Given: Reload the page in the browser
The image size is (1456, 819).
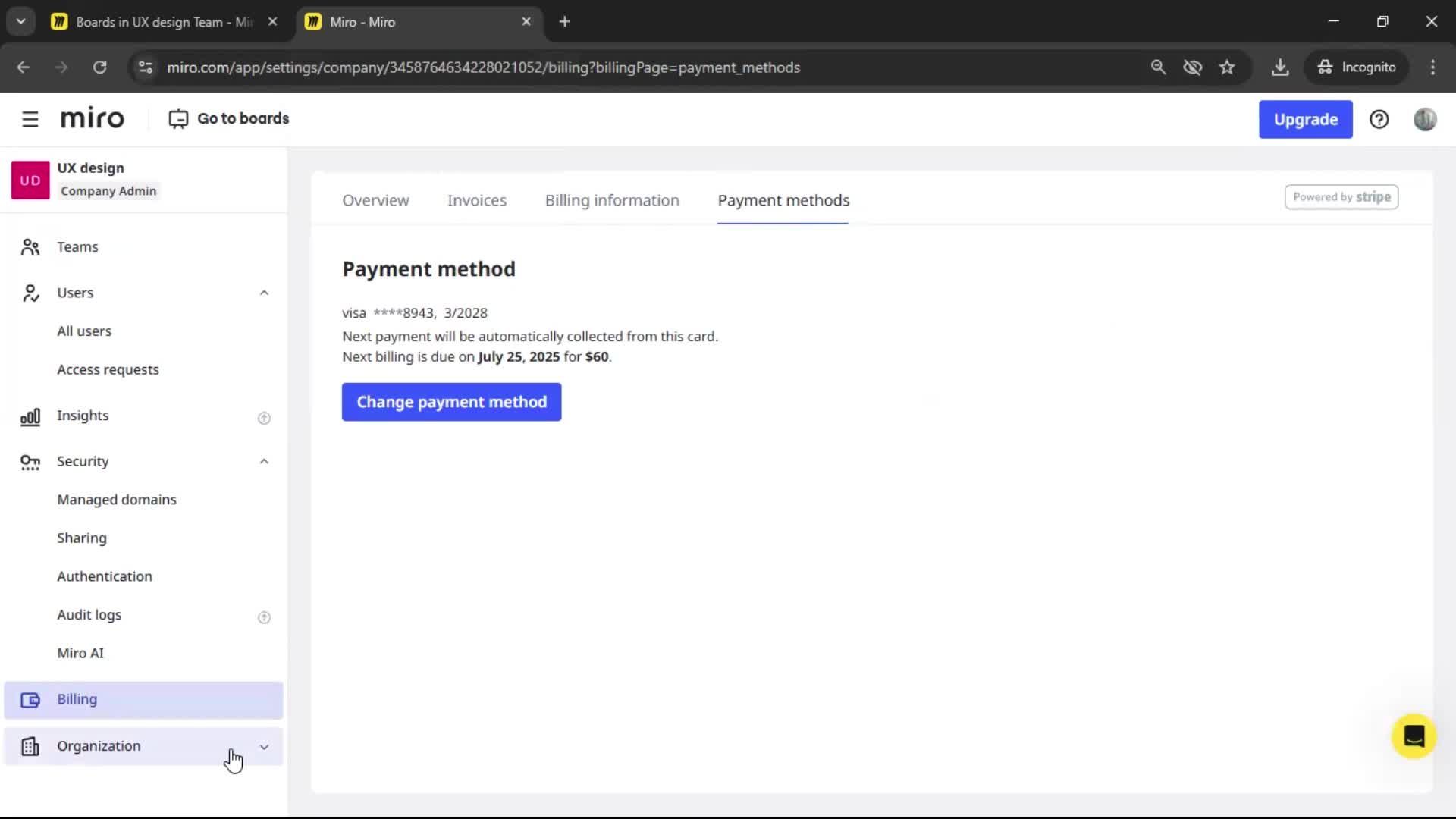Looking at the screenshot, I should click(99, 67).
